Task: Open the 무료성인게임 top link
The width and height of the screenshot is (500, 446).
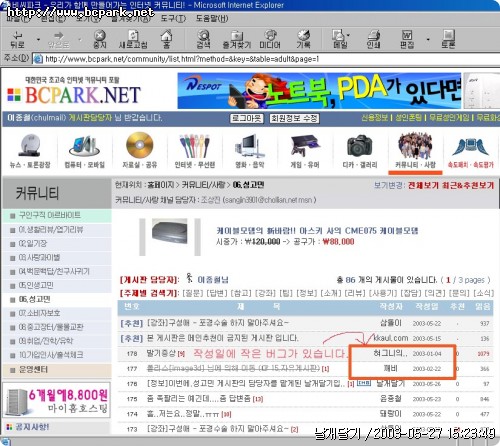Action: click(x=449, y=118)
